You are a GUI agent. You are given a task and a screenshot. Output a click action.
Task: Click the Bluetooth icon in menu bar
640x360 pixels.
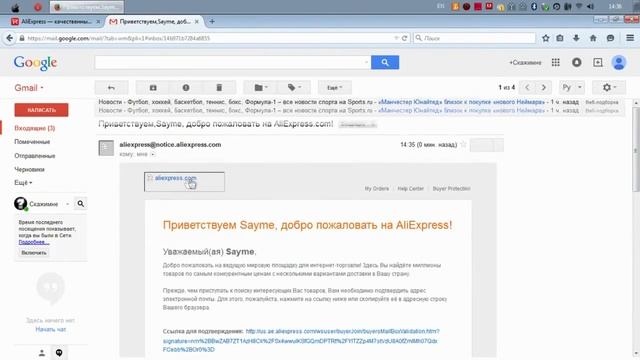pos(534,7)
